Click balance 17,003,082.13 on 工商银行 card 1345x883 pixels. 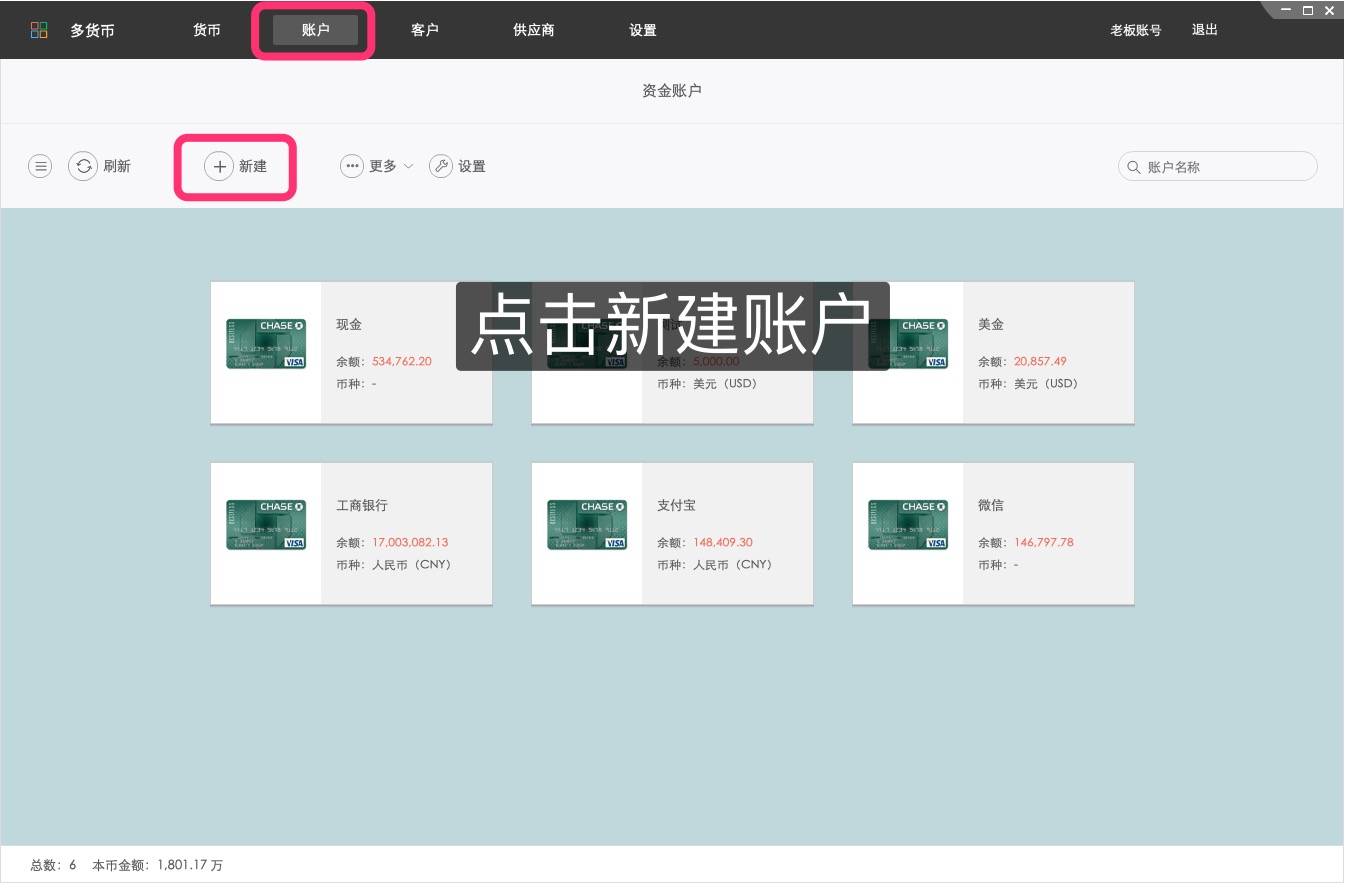410,542
